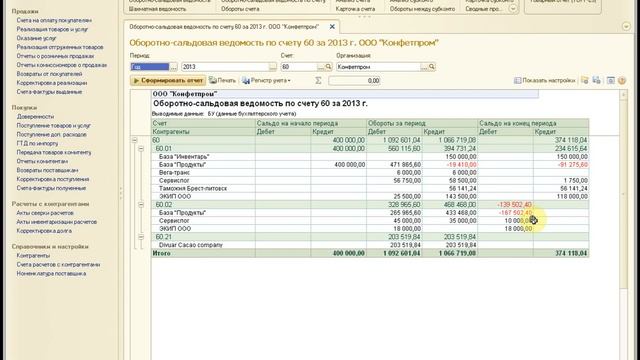Open Корректировка долга
The image size is (640, 360).
coord(44,231)
